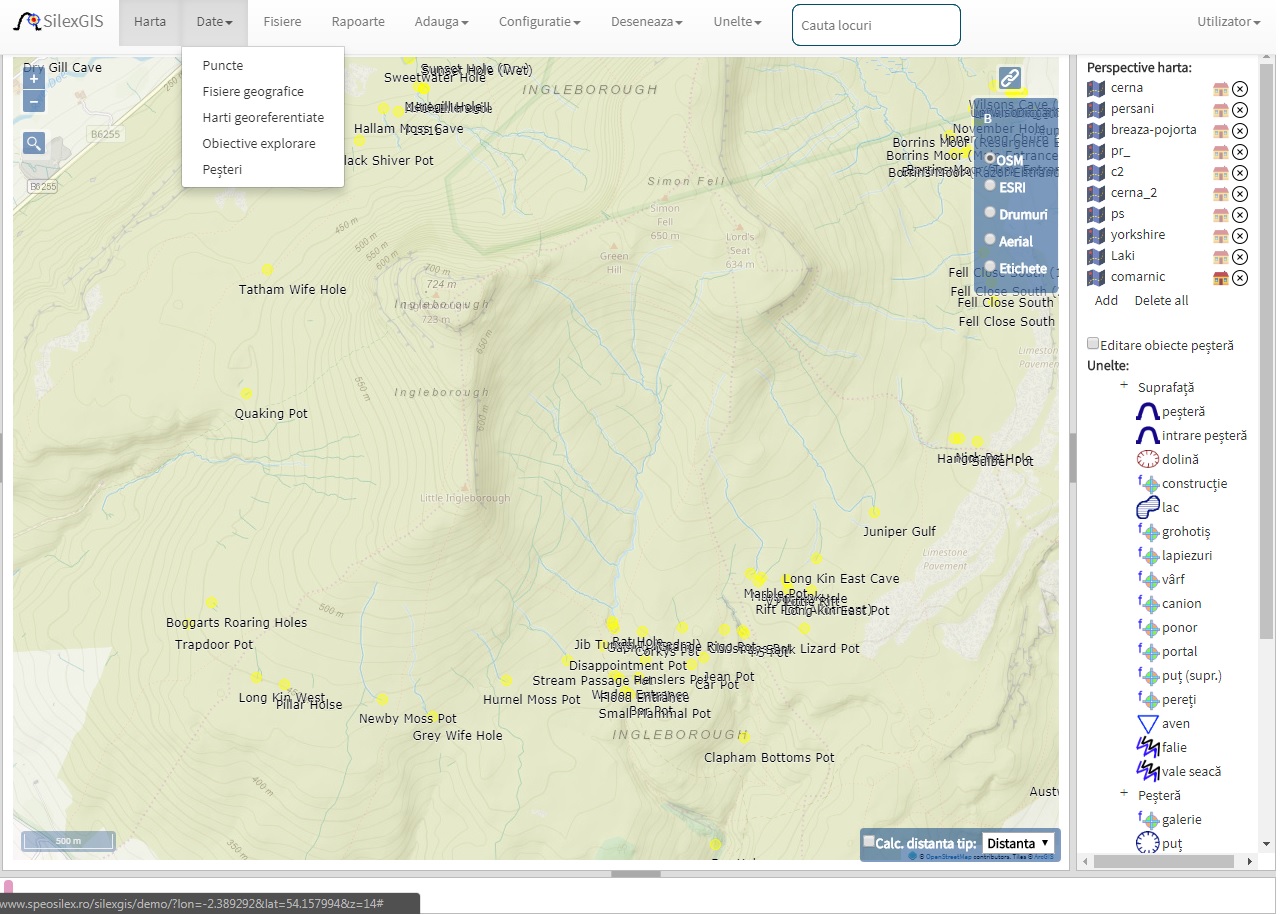Click the map zoom in plus button
Viewport: 1280px width, 915px height.
click(x=34, y=79)
